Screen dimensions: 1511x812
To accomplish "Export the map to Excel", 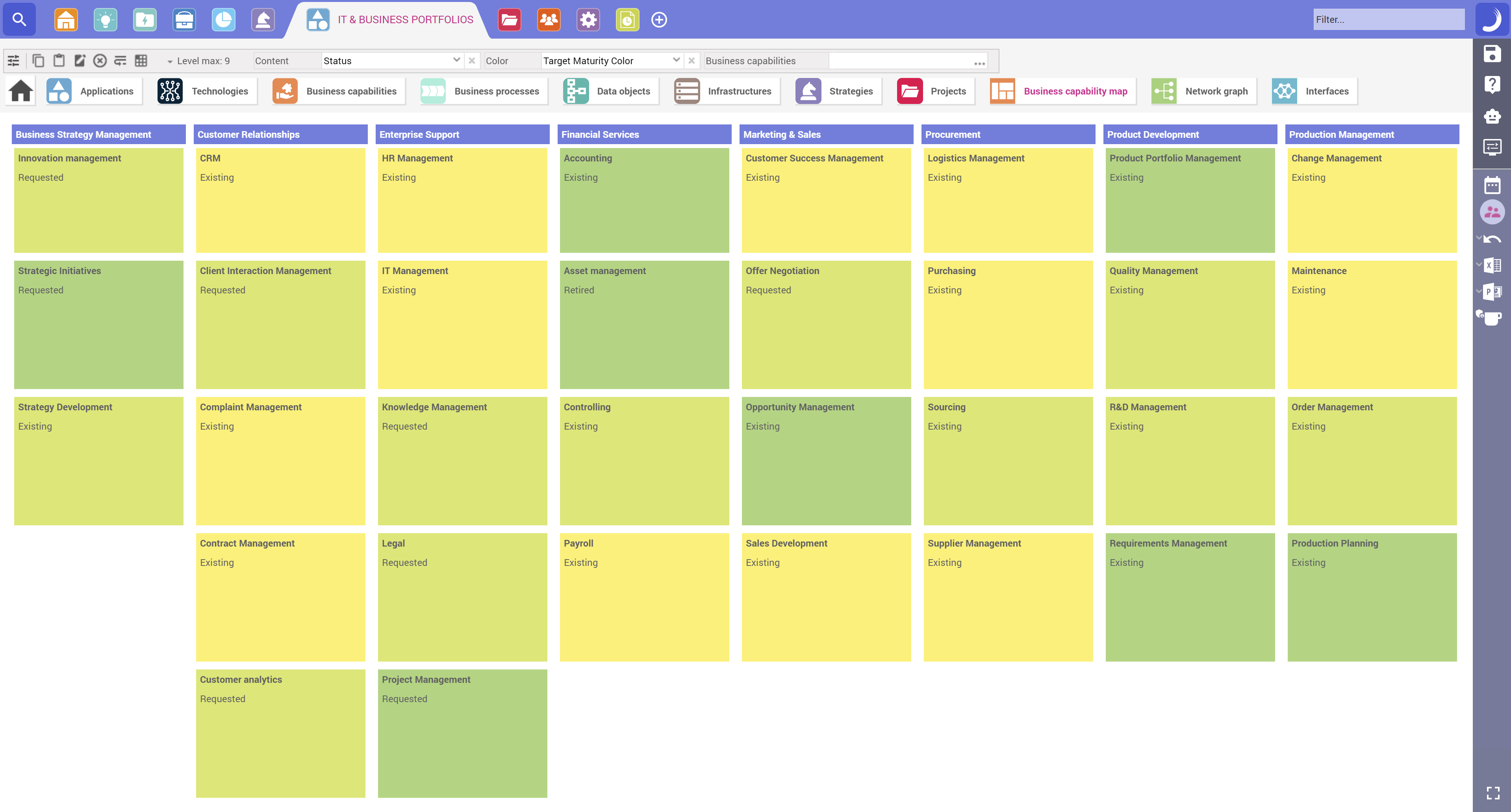I will coord(1493,265).
